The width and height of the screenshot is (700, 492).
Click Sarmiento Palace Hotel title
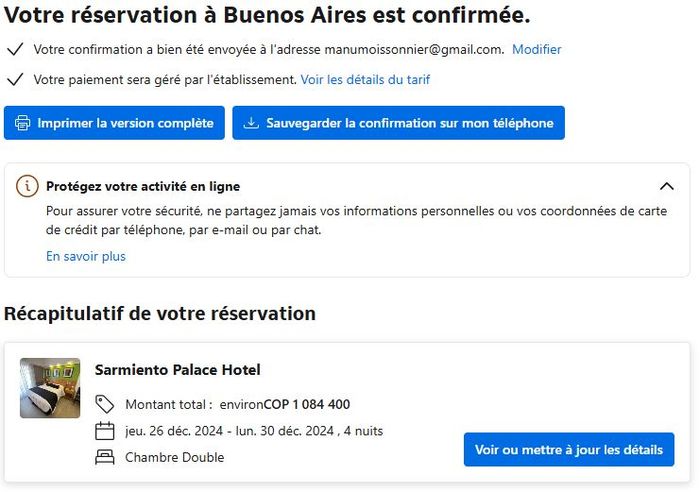(x=177, y=370)
